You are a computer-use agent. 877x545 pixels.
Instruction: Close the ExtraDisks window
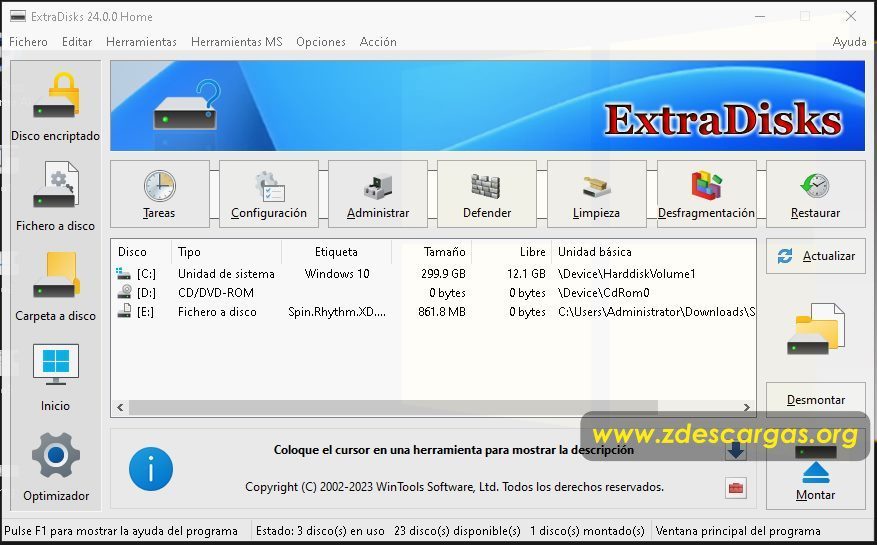pyautogui.click(x=850, y=16)
